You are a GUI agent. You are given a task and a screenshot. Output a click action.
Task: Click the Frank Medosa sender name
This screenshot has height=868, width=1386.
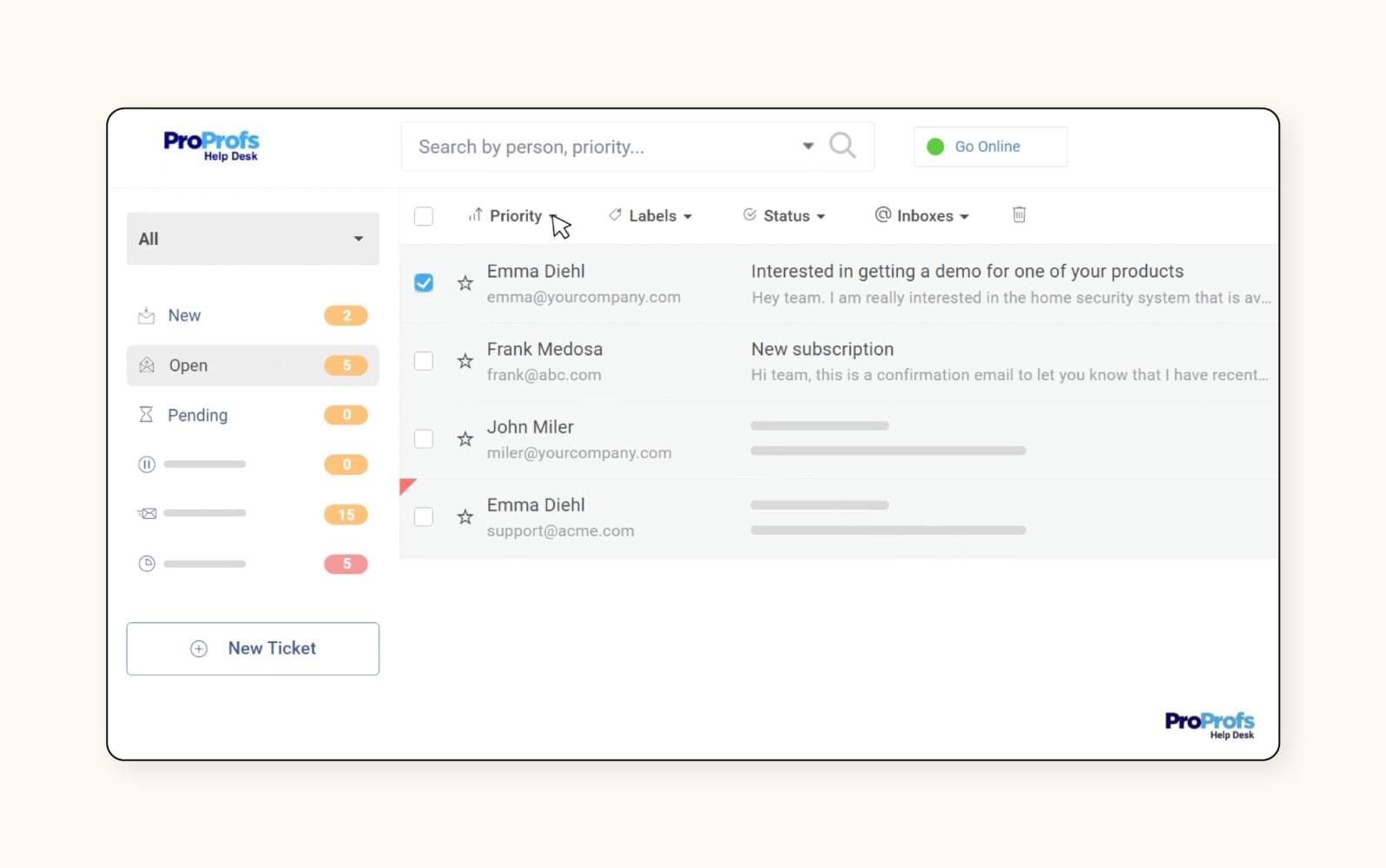544,349
